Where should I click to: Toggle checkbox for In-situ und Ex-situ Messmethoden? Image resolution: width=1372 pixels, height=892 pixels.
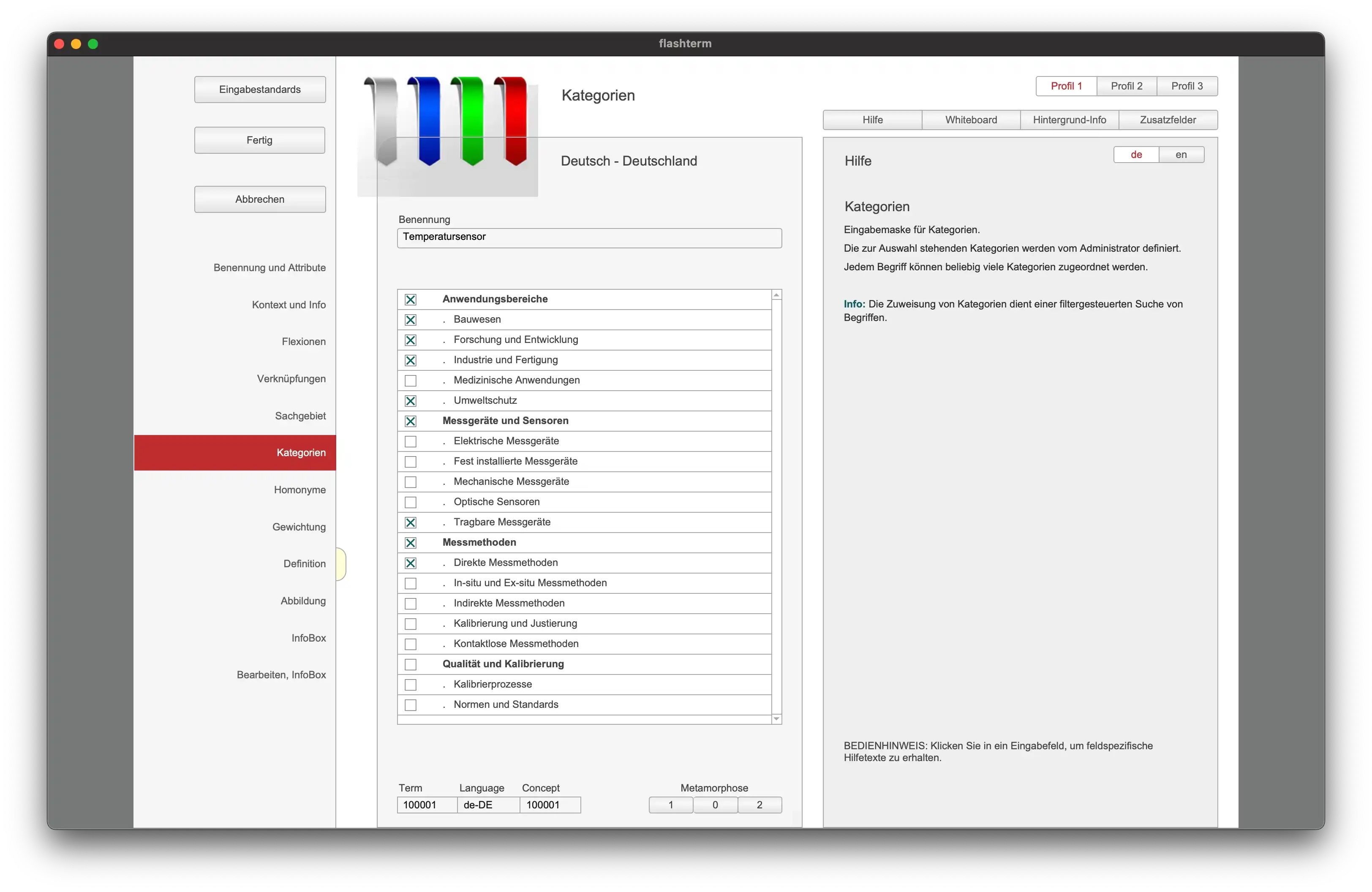pyautogui.click(x=411, y=582)
